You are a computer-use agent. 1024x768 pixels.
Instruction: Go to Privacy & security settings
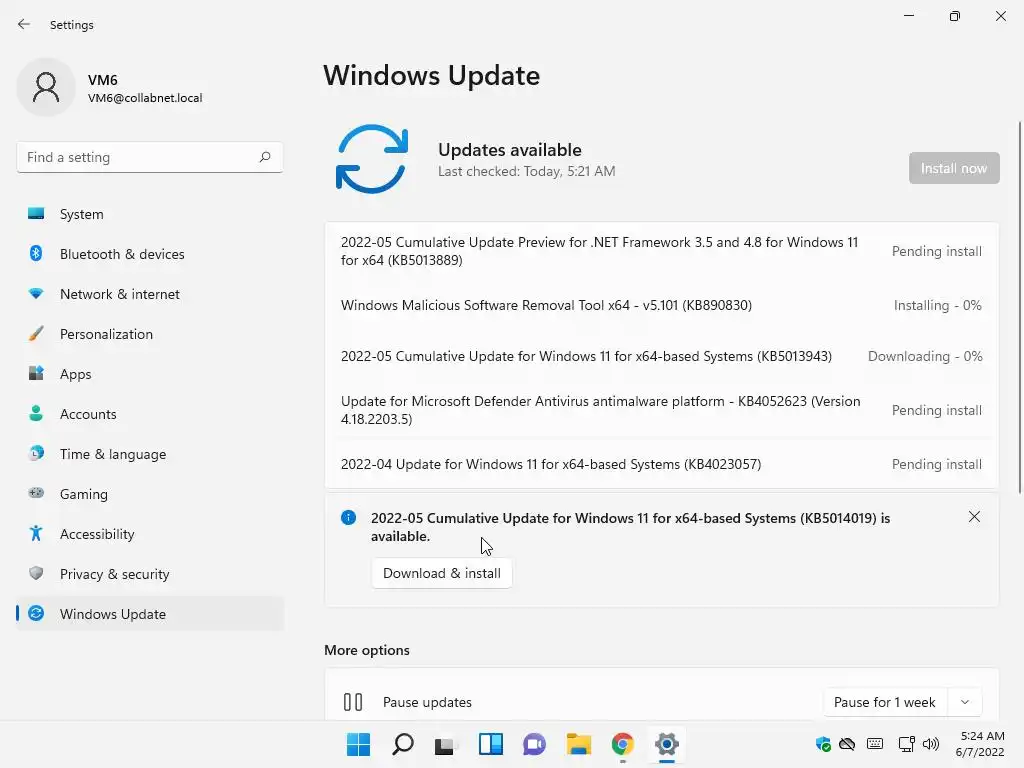point(150,574)
